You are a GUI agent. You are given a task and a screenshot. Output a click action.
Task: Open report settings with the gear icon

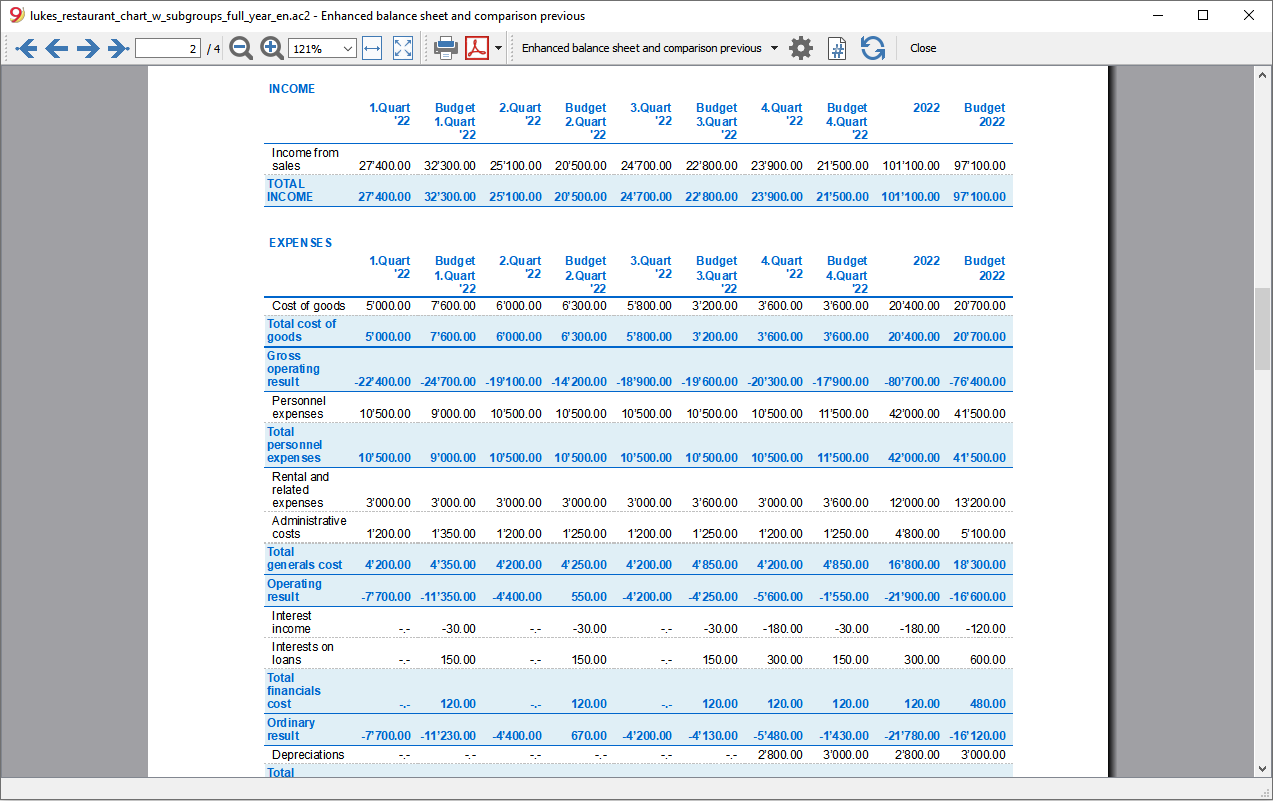pyautogui.click(x=801, y=48)
